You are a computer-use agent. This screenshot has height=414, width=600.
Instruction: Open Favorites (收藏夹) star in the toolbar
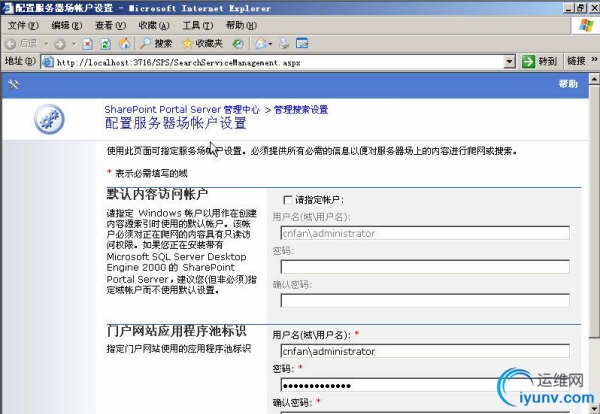click(x=202, y=44)
